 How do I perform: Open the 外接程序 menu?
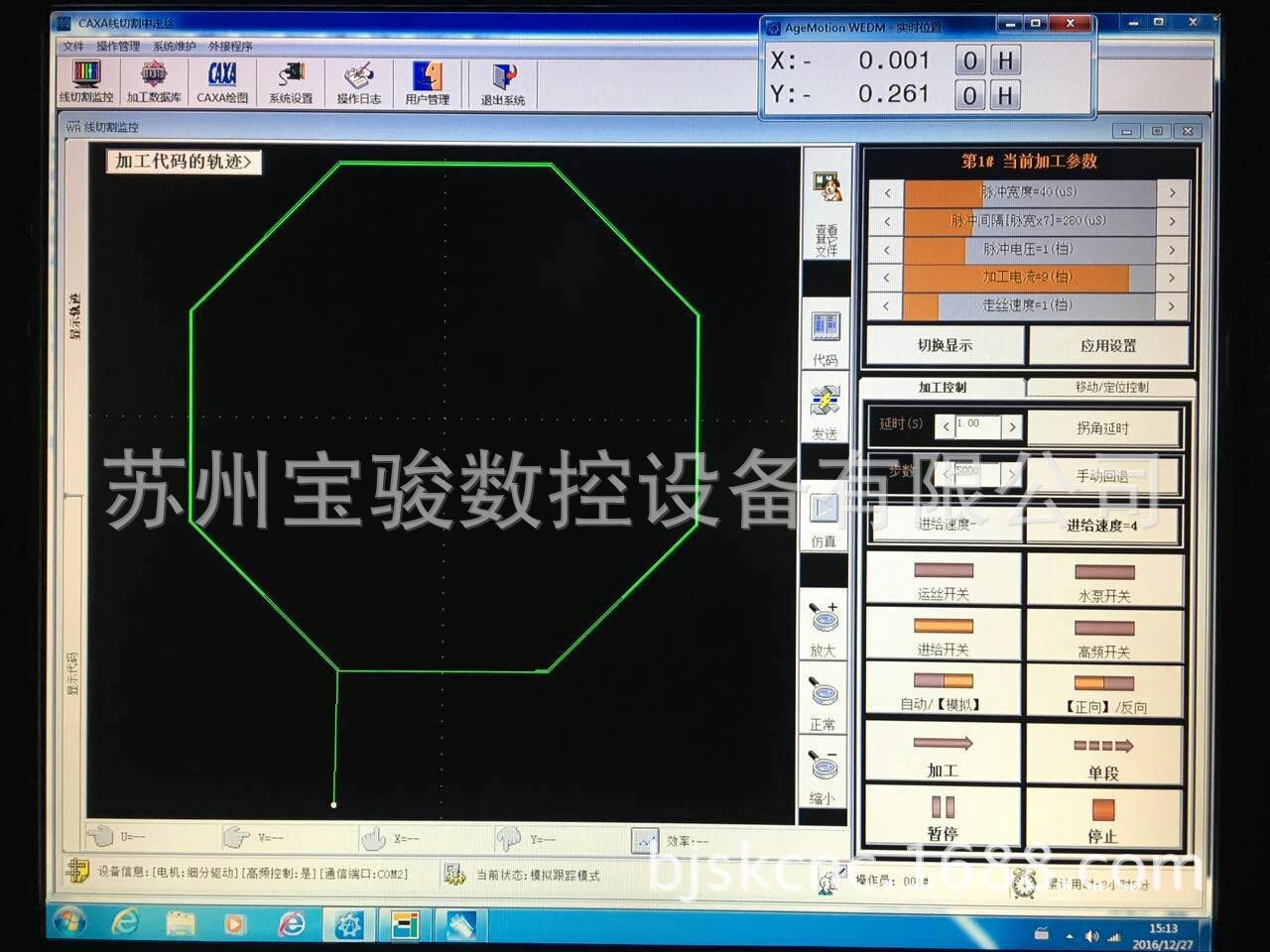(x=230, y=46)
